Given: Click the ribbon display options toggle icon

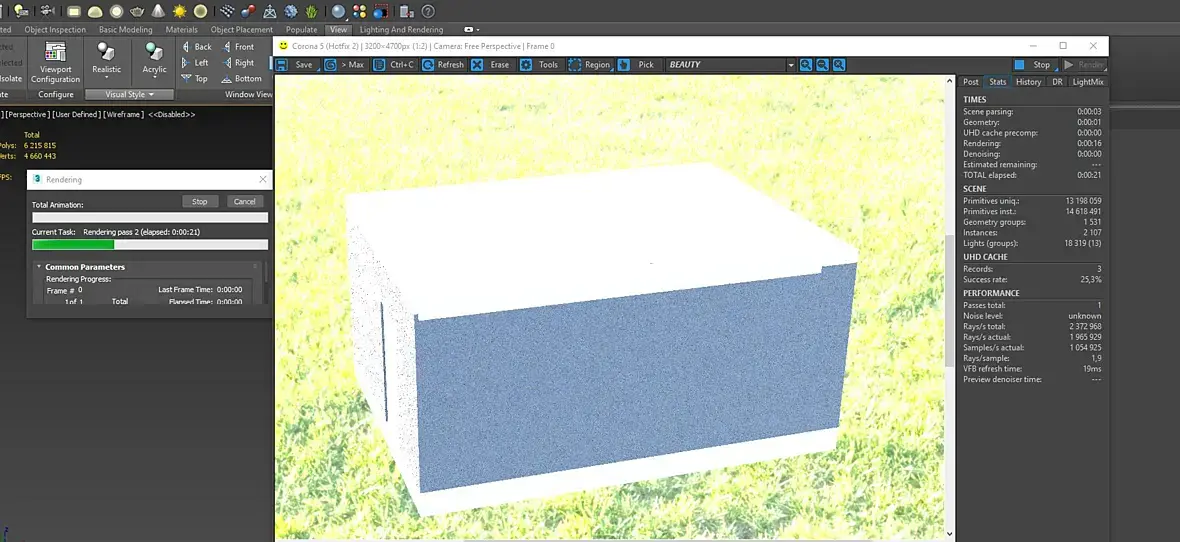Looking at the screenshot, I should click(x=471, y=30).
